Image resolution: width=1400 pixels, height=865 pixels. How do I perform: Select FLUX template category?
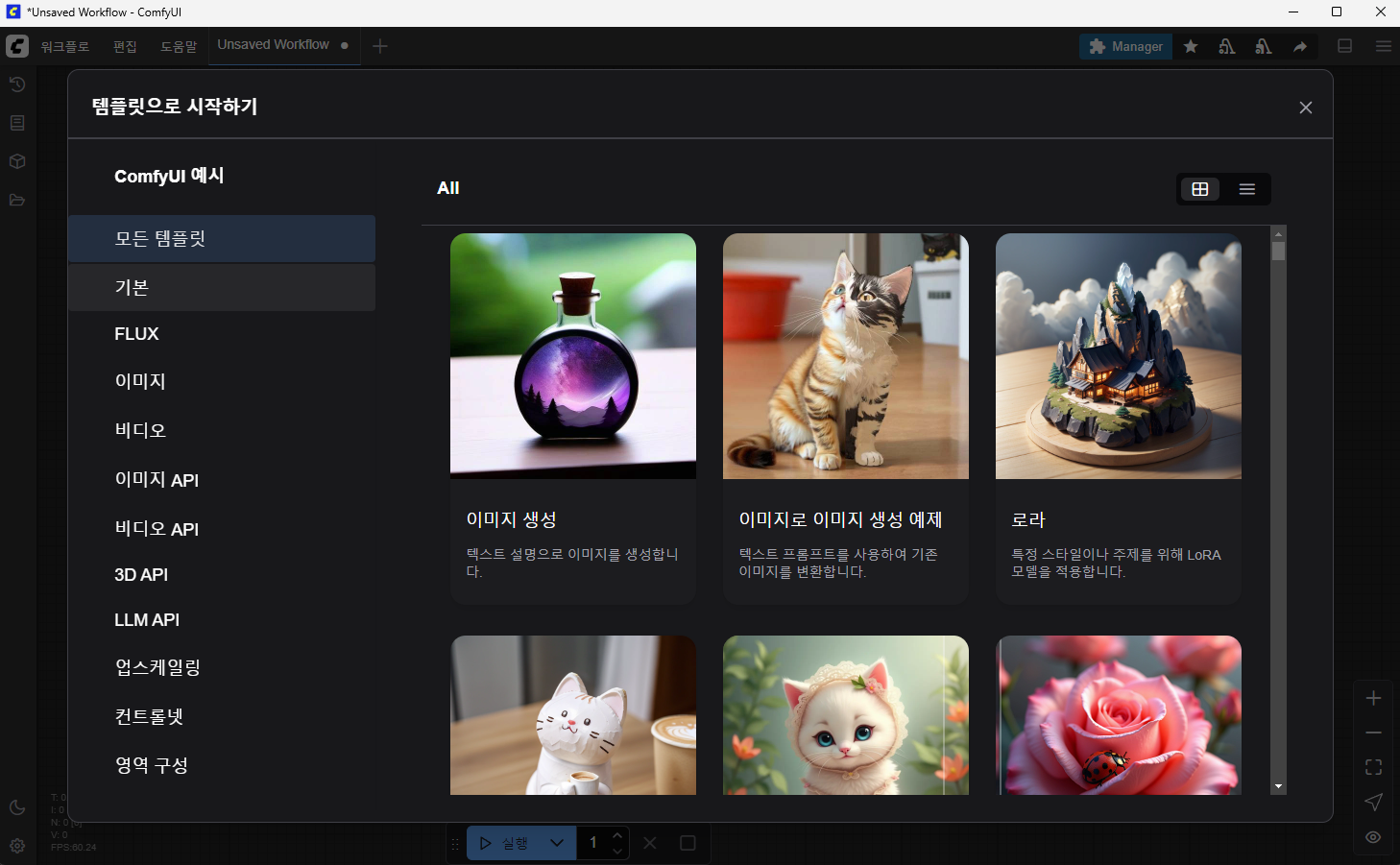tap(222, 334)
